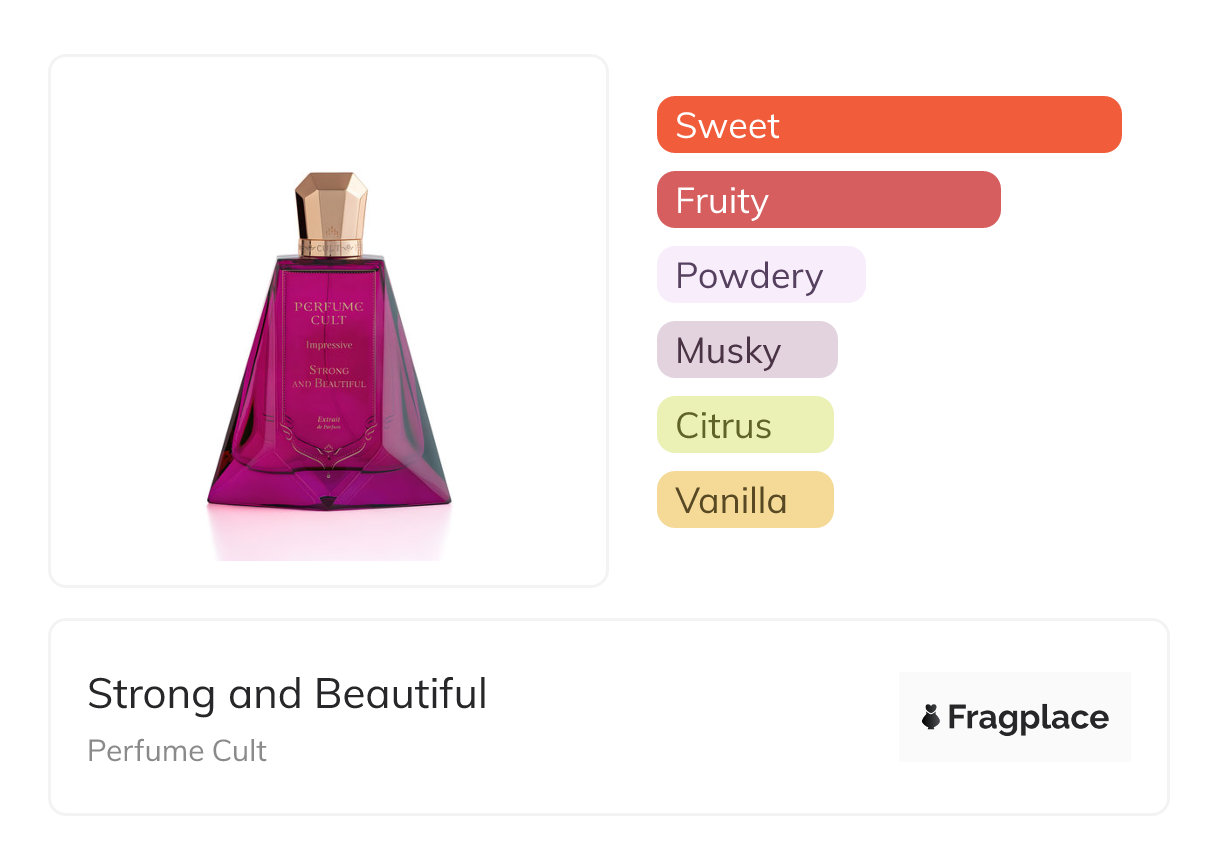Click the Fragplace wordmark text

coord(1028,718)
